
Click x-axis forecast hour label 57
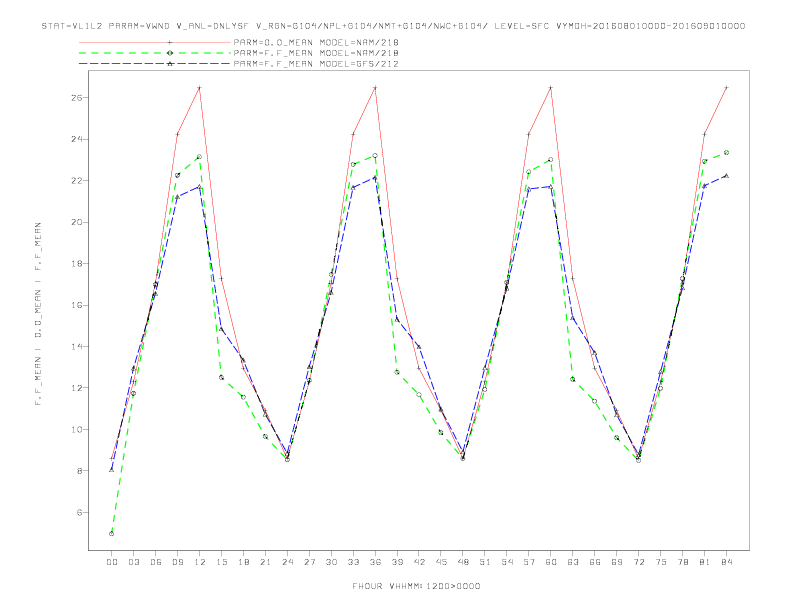click(x=529, y=562)
